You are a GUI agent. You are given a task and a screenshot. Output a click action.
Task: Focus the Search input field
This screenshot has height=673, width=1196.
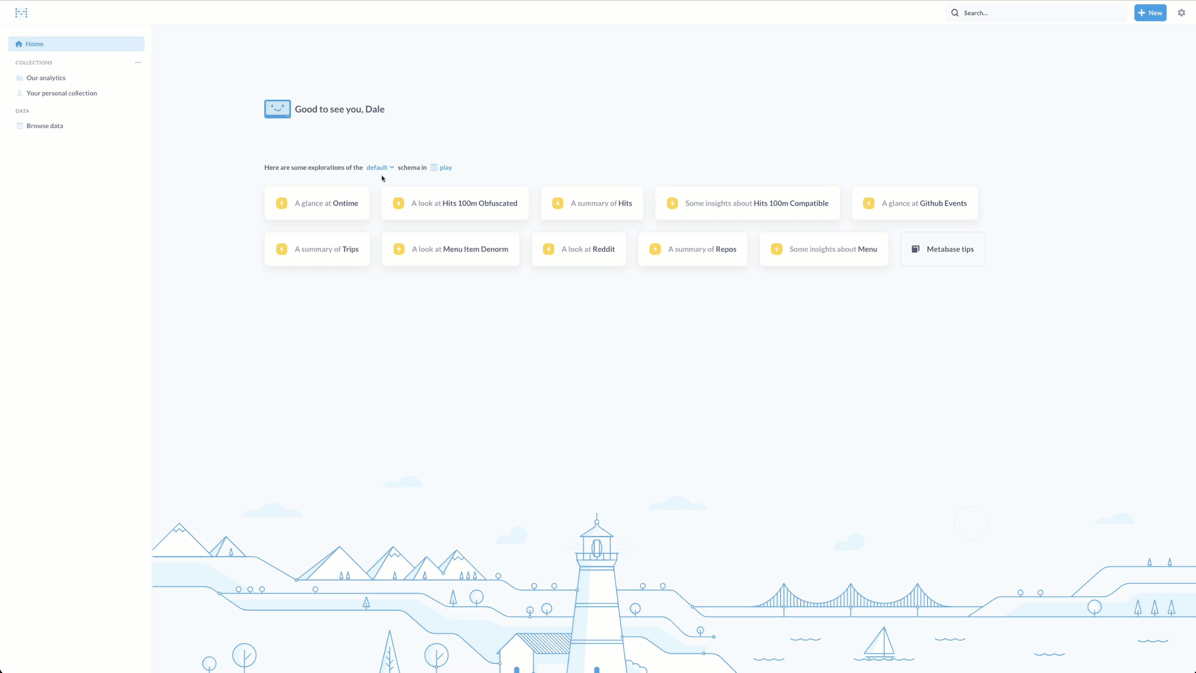click(1040, 13)
